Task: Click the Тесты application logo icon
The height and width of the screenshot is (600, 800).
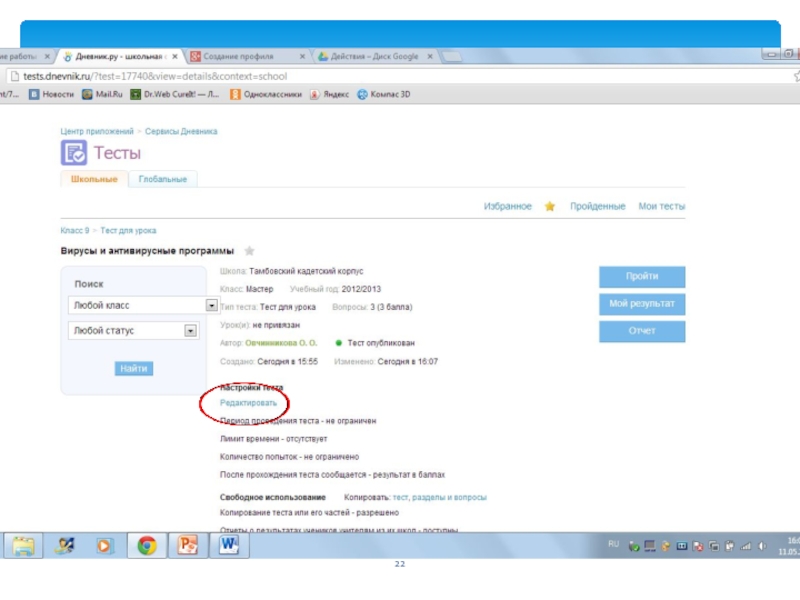Action: 74,153
